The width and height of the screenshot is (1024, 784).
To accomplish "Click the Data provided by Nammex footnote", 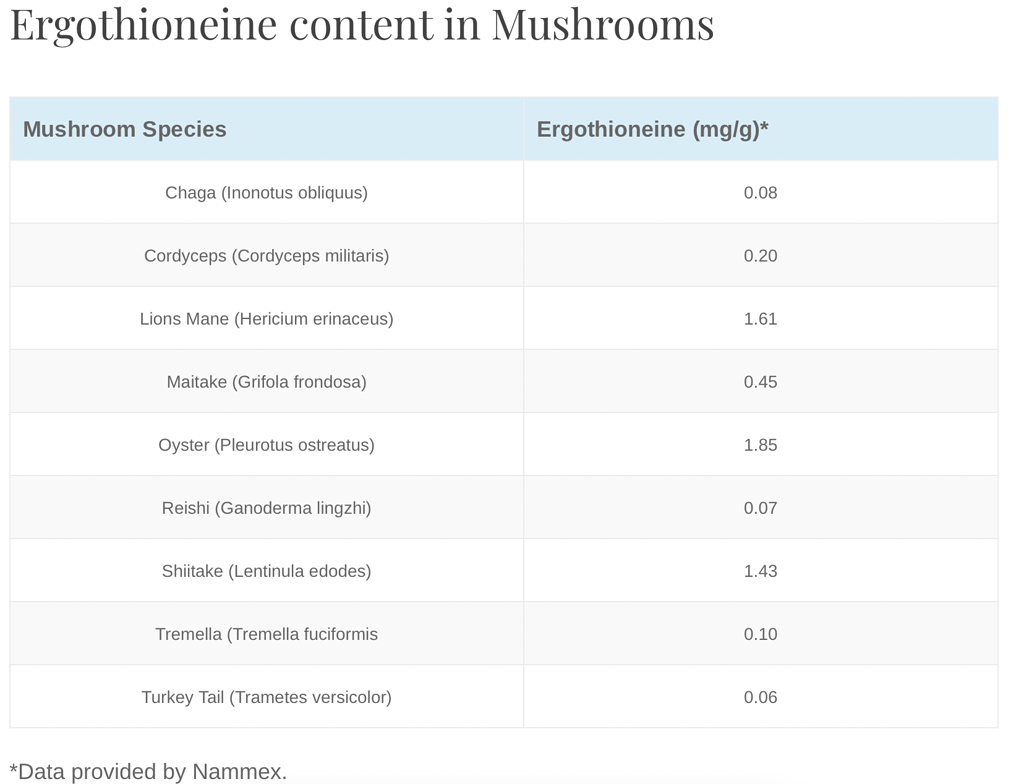I will click(x=148, y=772).
